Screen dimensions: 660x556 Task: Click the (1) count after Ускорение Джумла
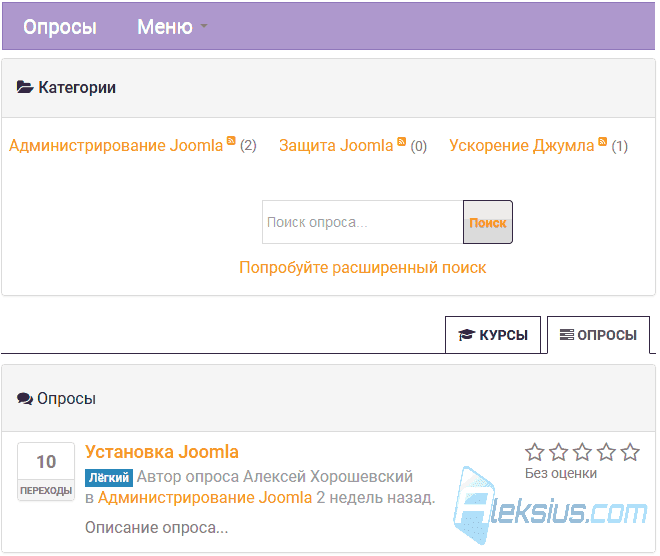tap(620, 146)
